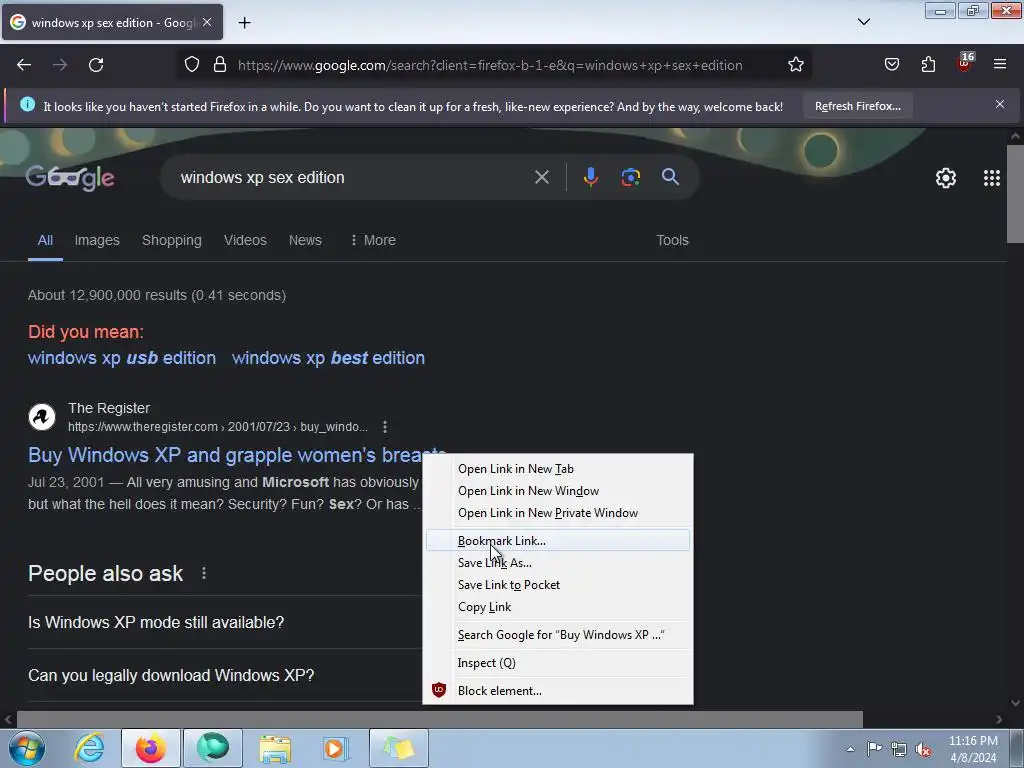List all tabs with the chevron
This screenshot has height=768, width=1024.
click(863, 22)
